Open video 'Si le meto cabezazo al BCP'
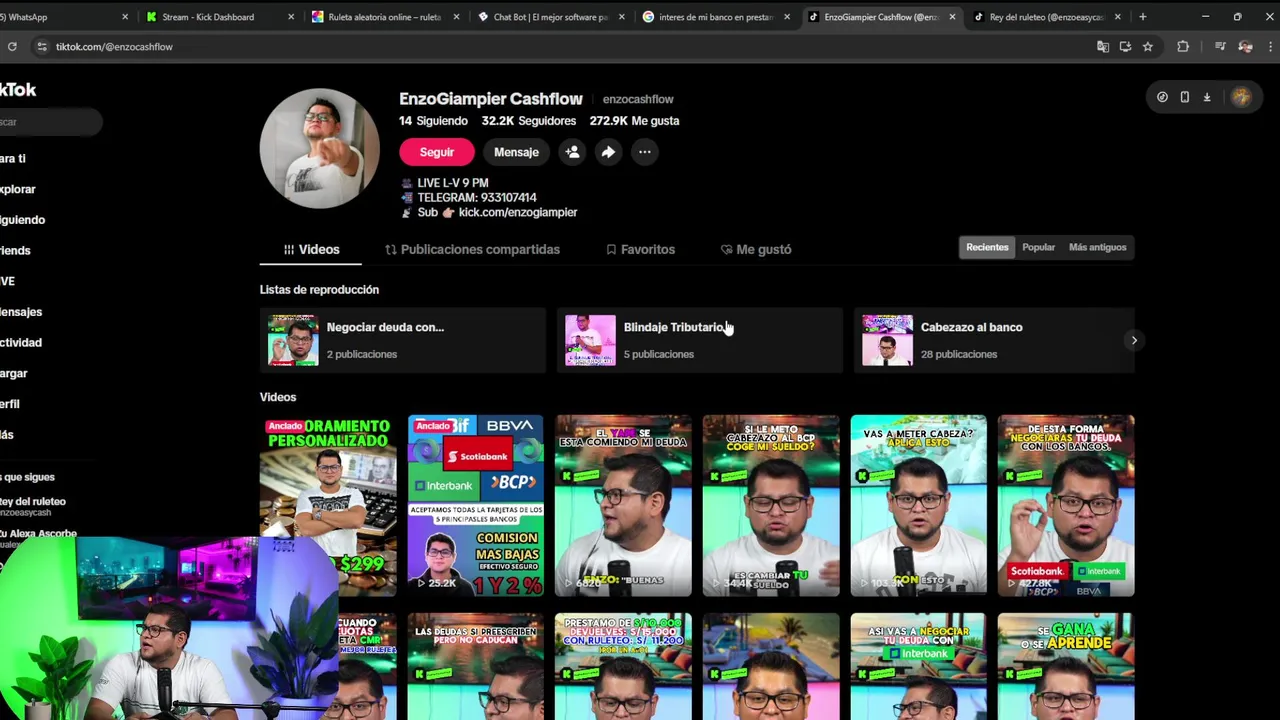The height and width of the screenshot is (720, 1280). [771, 506]
